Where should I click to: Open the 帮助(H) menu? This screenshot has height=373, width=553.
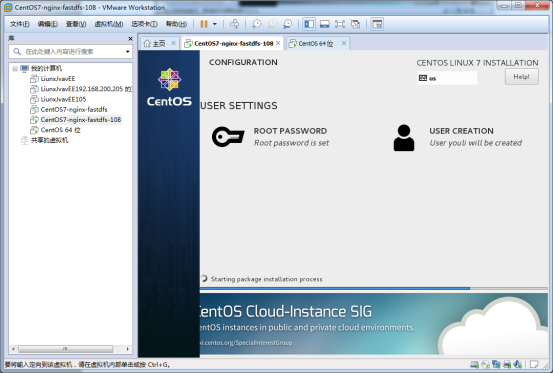coord(176,24)
